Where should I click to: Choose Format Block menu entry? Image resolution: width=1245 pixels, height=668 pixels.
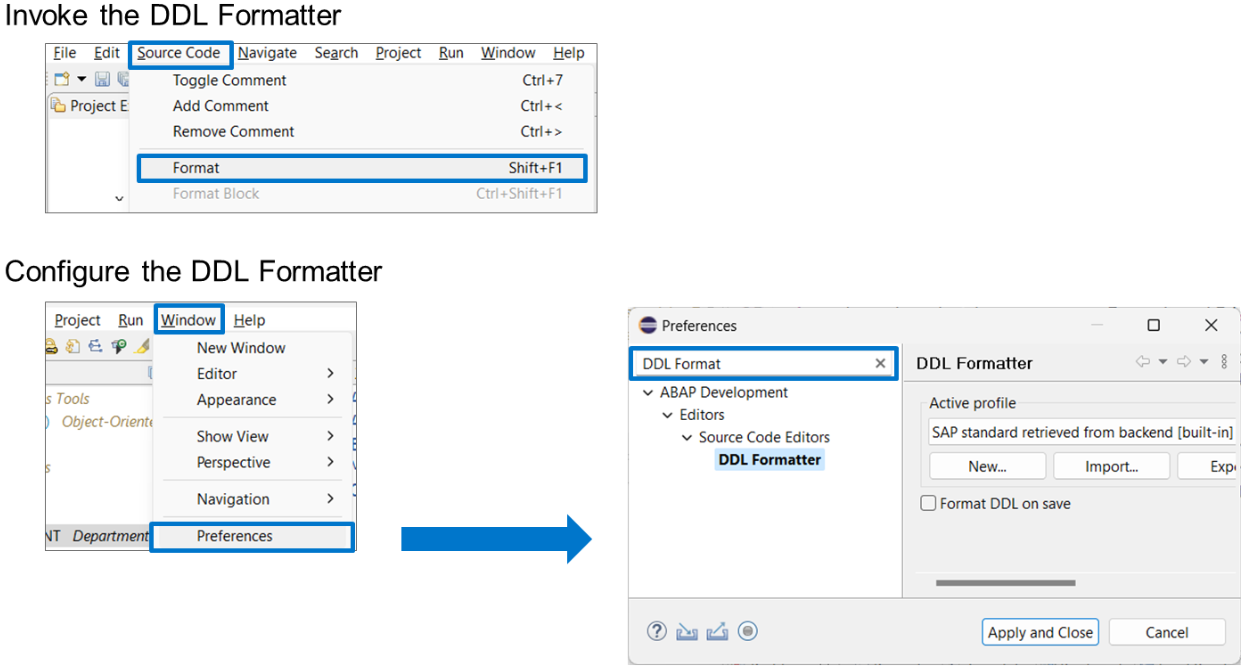tap(364, 194)
